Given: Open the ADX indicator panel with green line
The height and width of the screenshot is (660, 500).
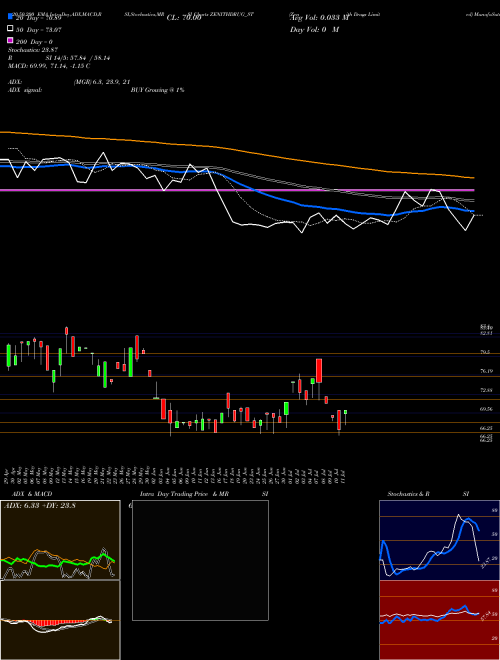Looking at the screenshot, I should coord(60,540).
